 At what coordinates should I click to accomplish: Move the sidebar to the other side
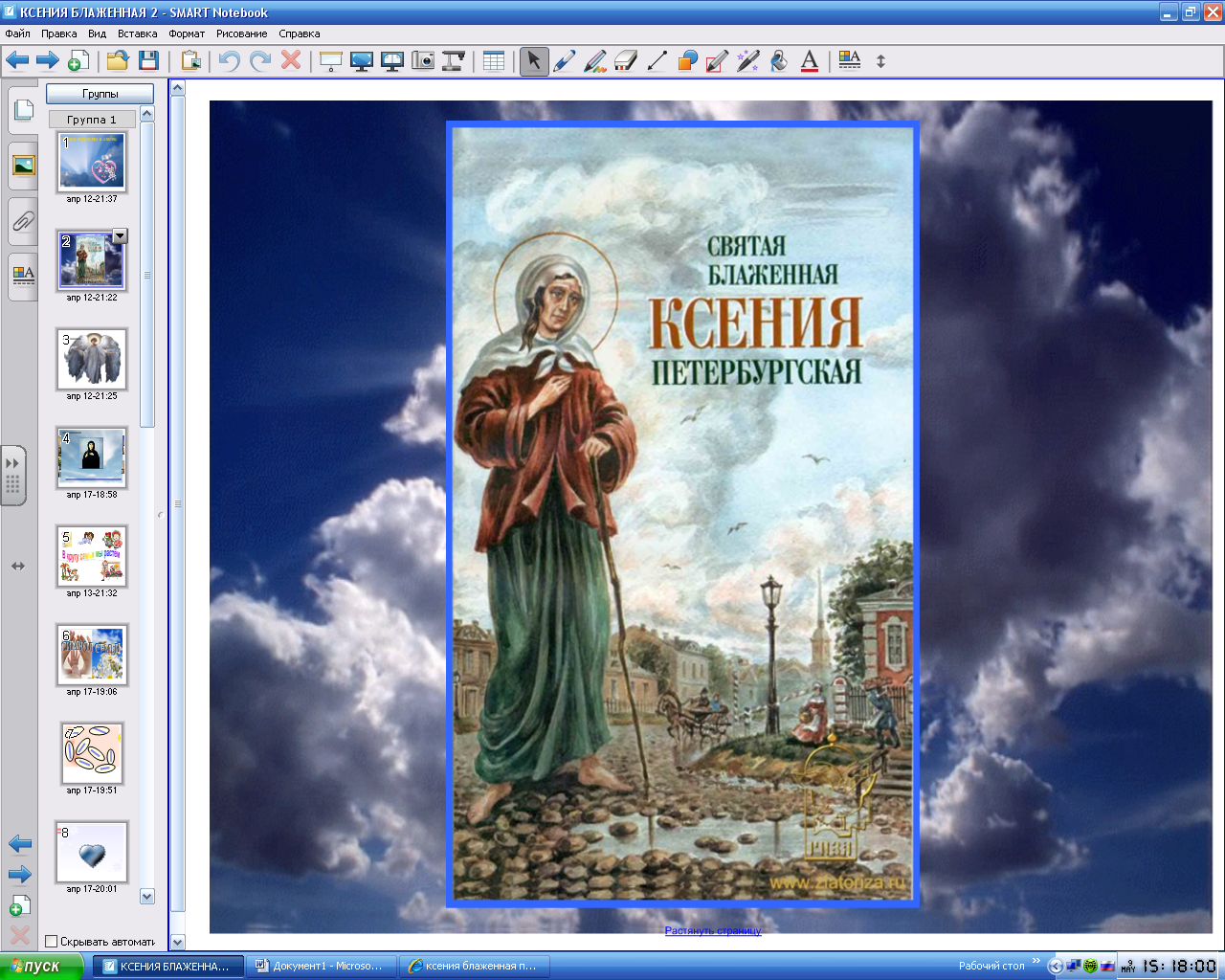click(x=18, y=566)
